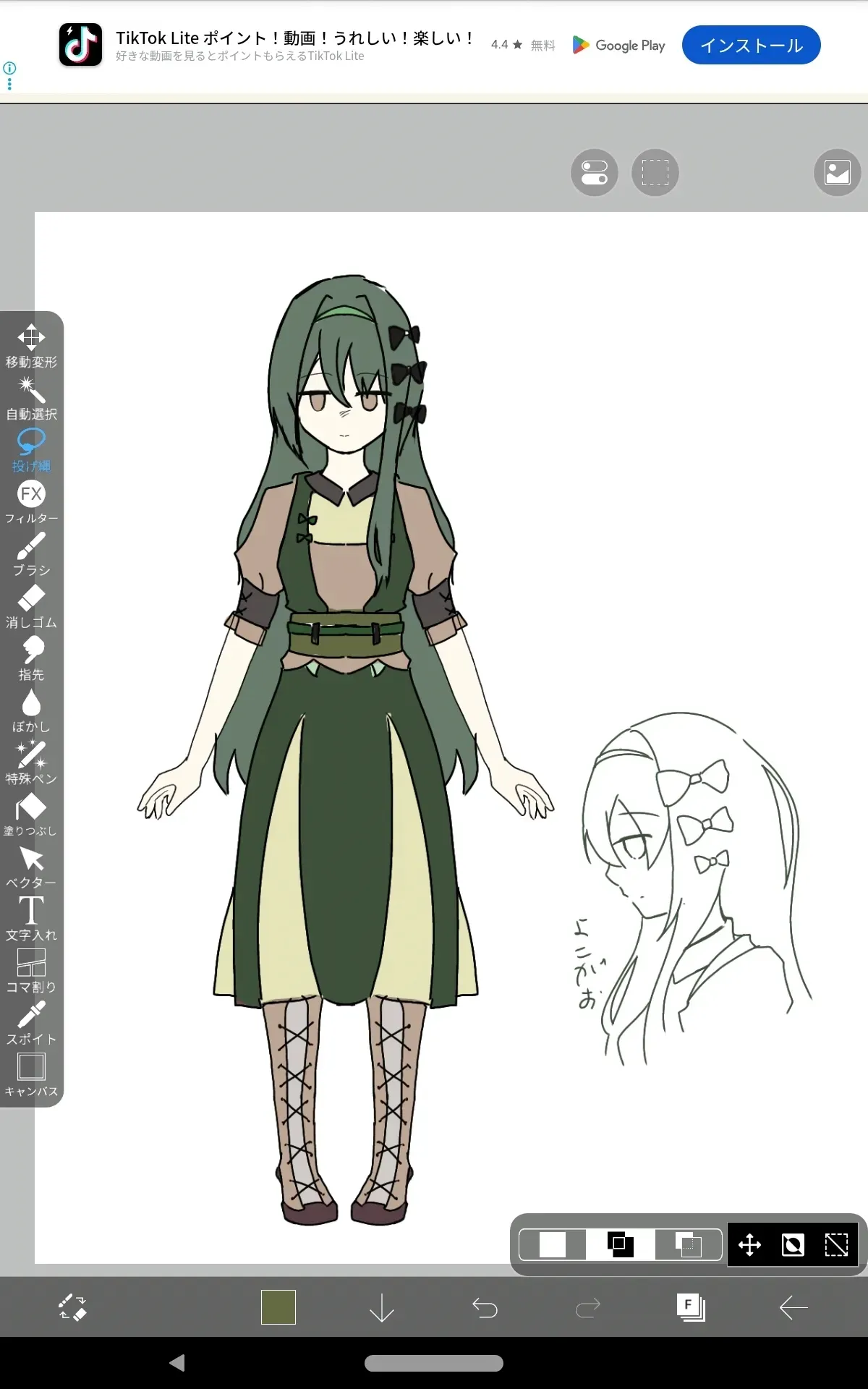Open the ad options three-dot menu
868x1389 pixels.
pyautogui.click(x=9, y=84)
